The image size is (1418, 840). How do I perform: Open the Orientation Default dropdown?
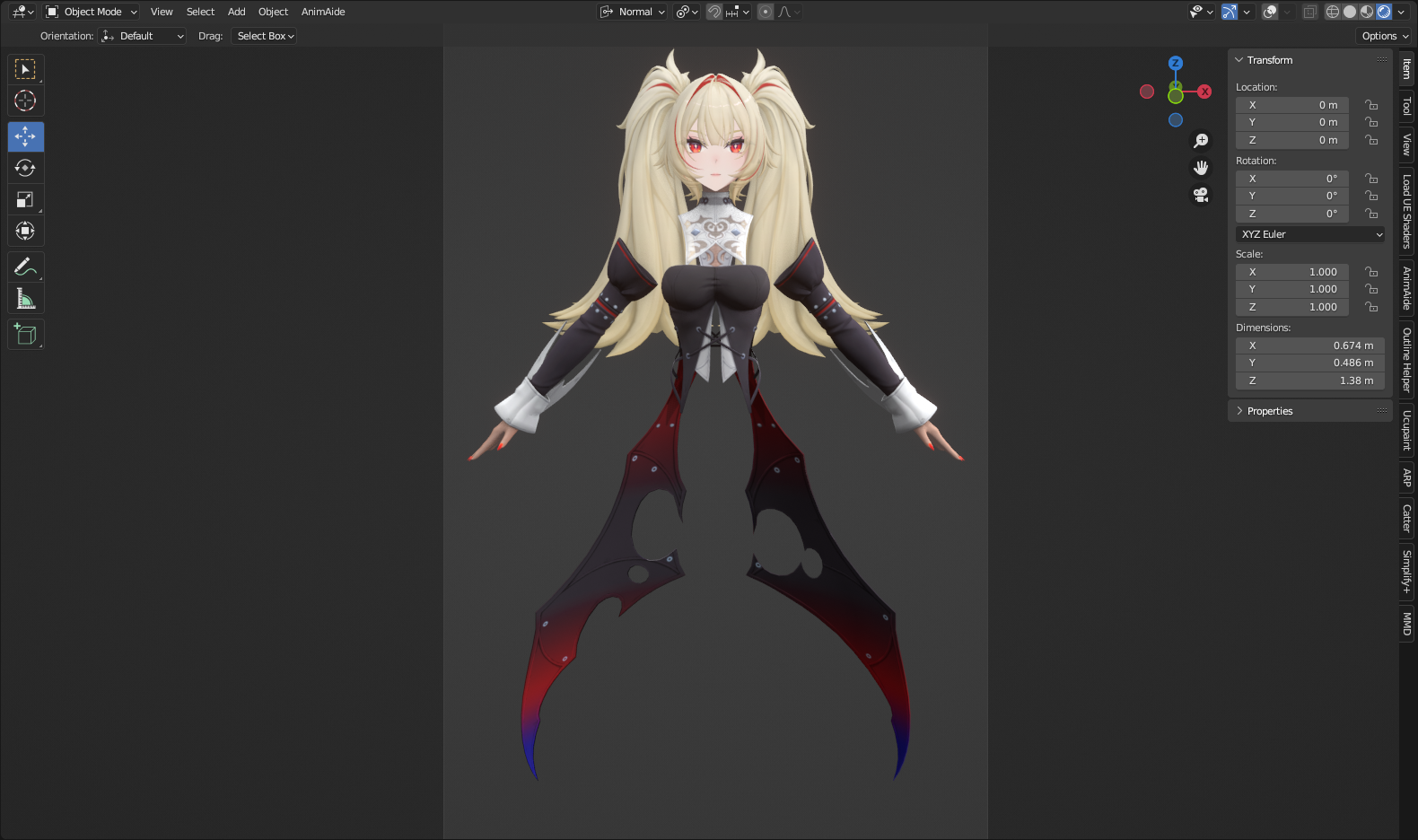click(144, 36)
